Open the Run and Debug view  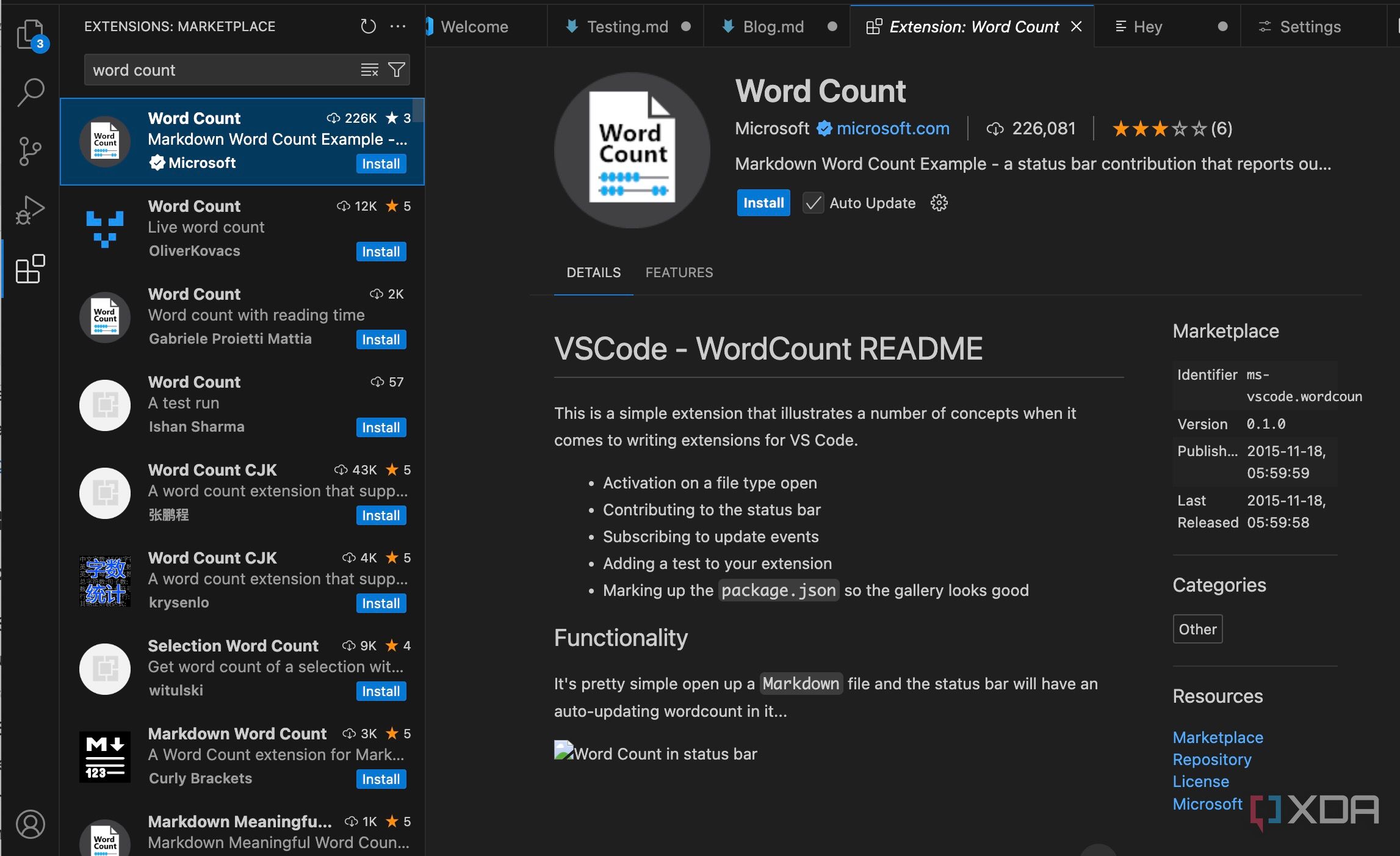[30, 210]
